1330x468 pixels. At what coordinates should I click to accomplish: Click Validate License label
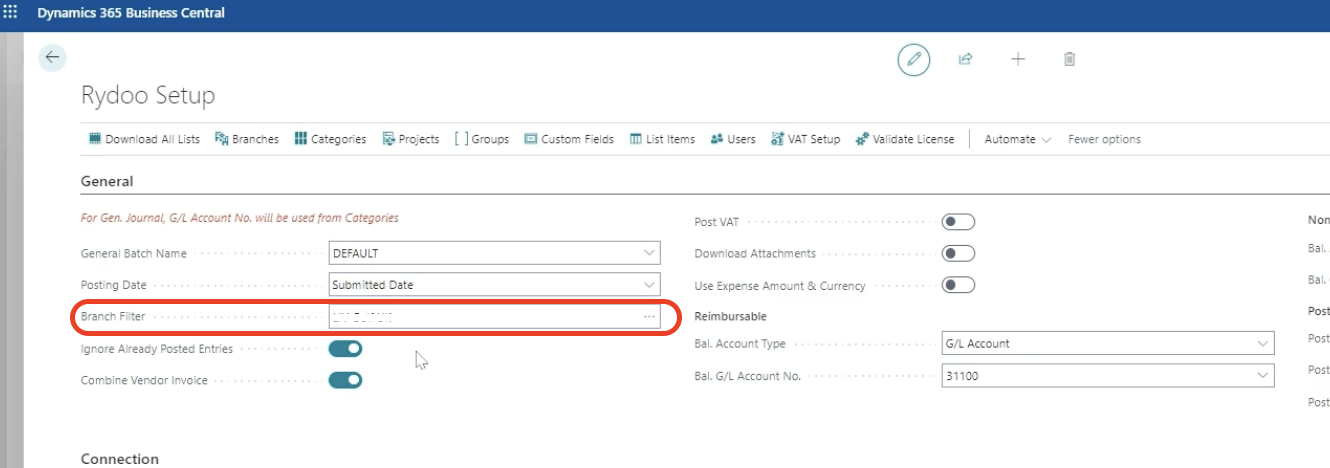click(913, 139)
